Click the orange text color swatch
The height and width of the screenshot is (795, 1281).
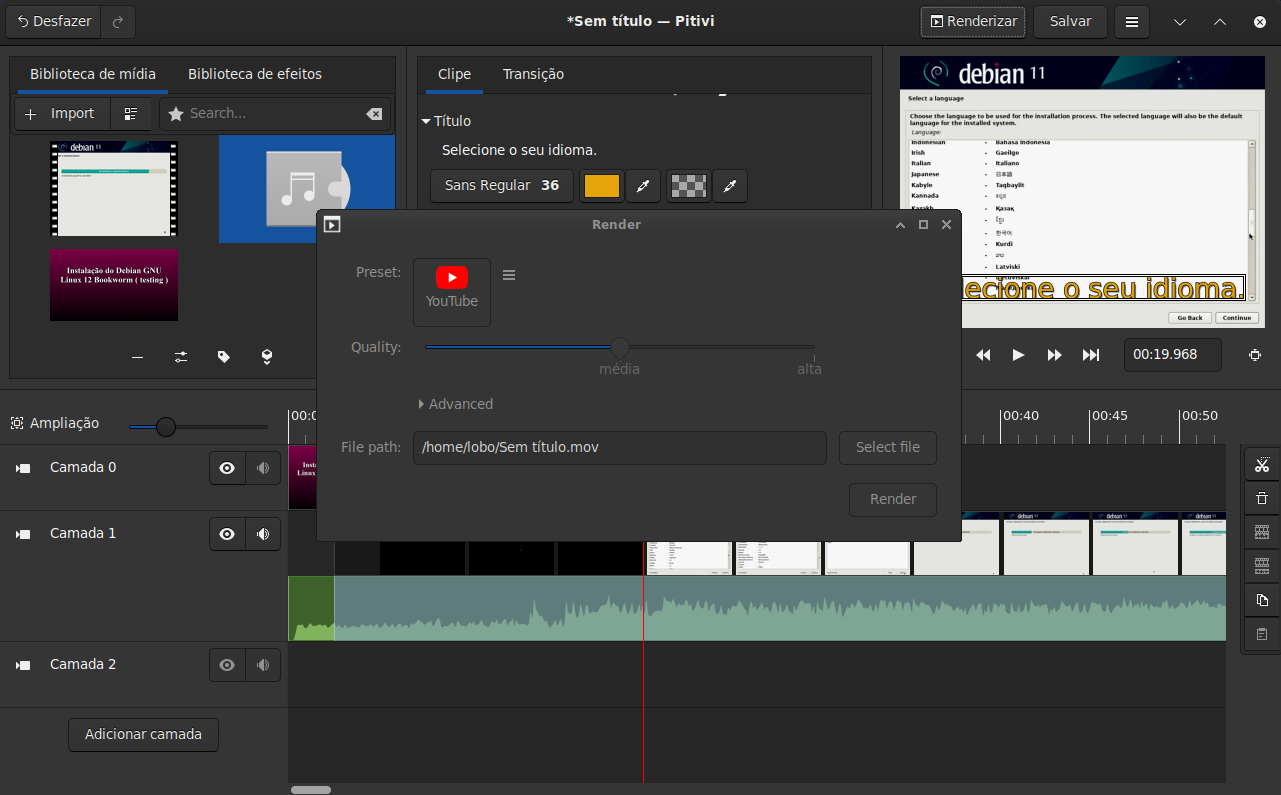602,186
